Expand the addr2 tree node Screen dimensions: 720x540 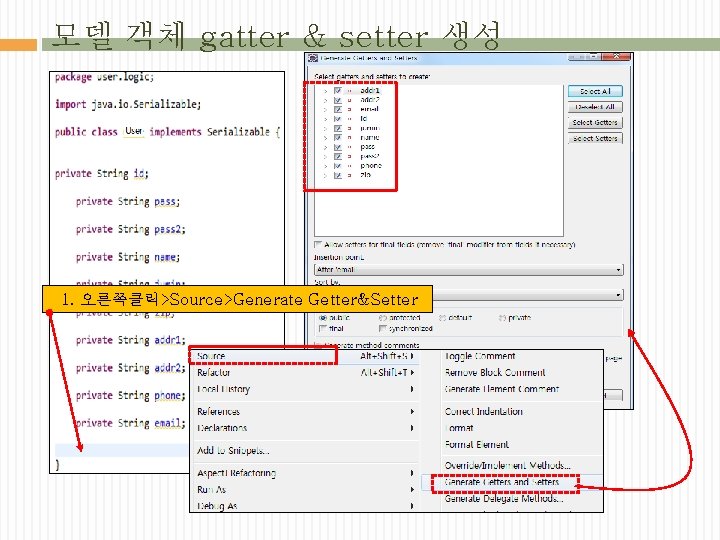325,100
